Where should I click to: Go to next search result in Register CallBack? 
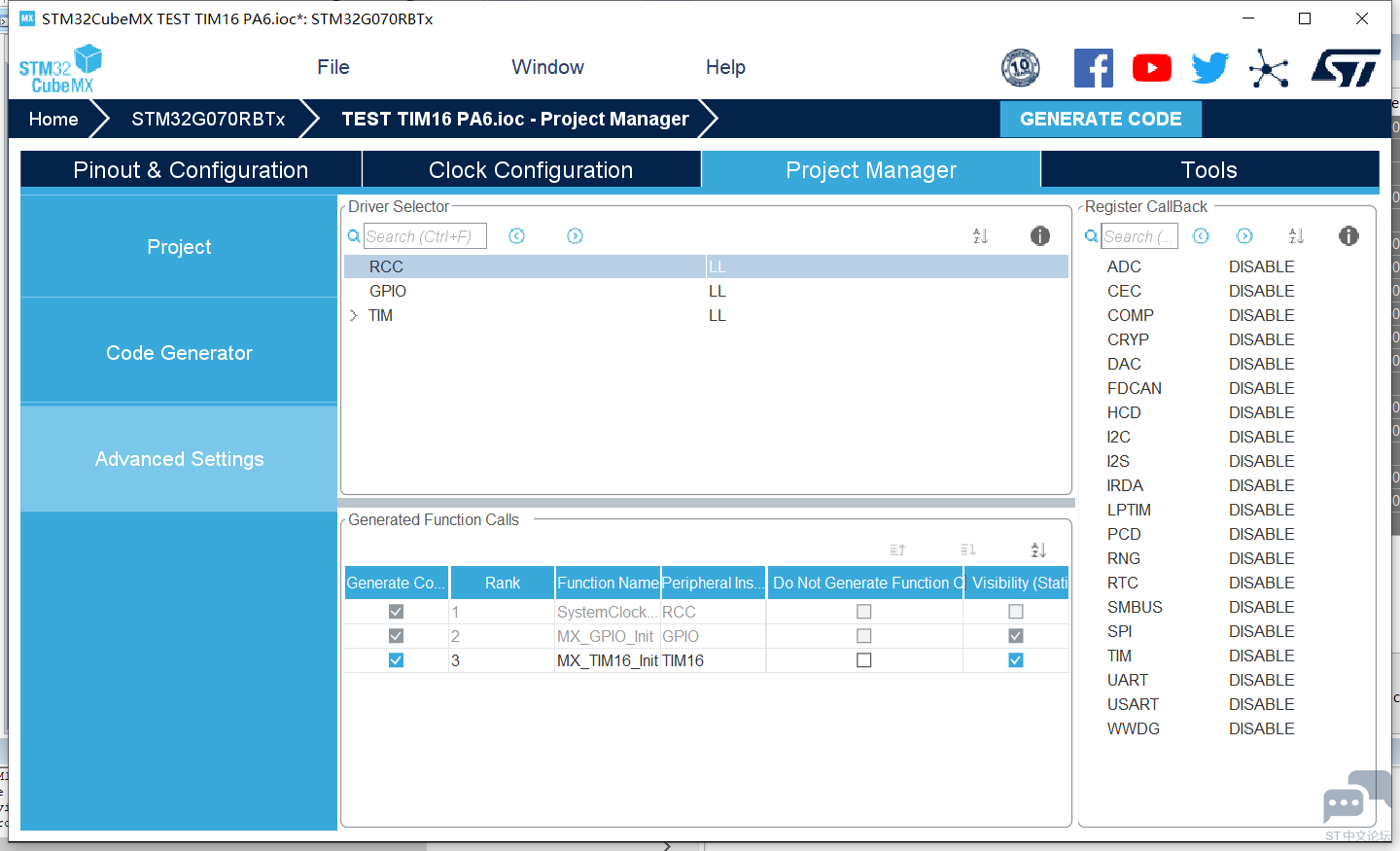click(x=1244, y=236)
